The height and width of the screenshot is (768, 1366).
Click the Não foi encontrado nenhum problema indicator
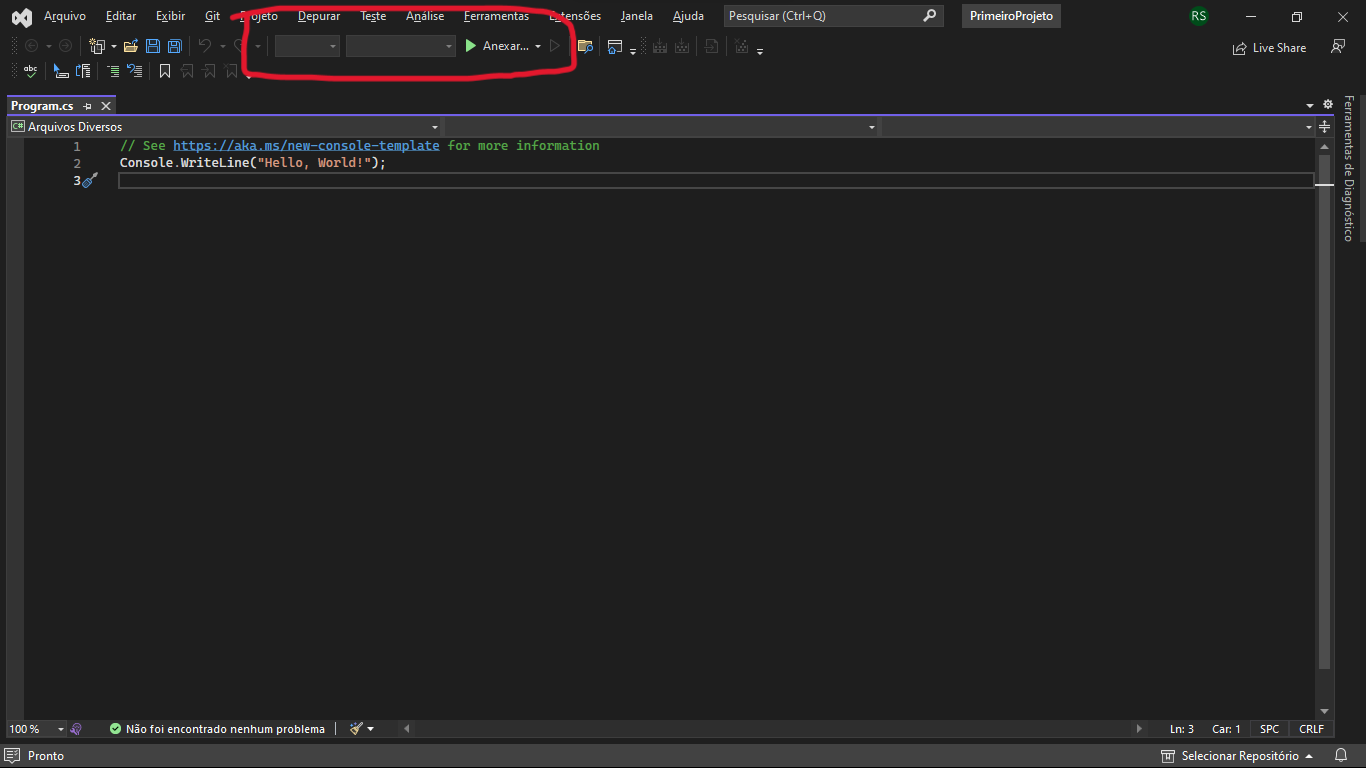click(x=217, y=729)
